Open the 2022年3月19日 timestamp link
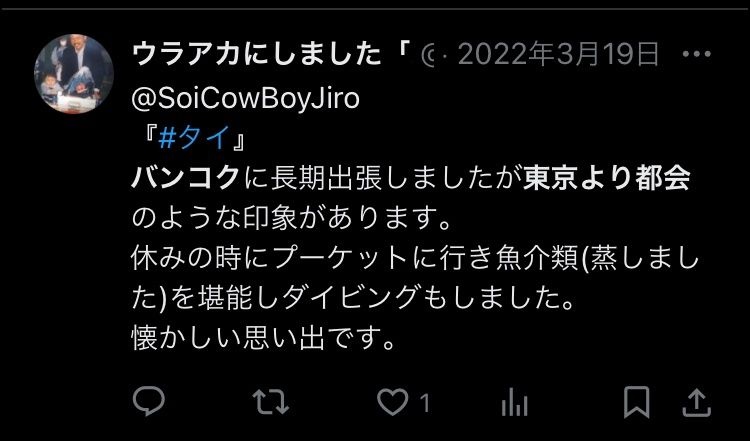The height and width of the screenshot is (441, 750). pyautogui.click(x=559, y=55)
